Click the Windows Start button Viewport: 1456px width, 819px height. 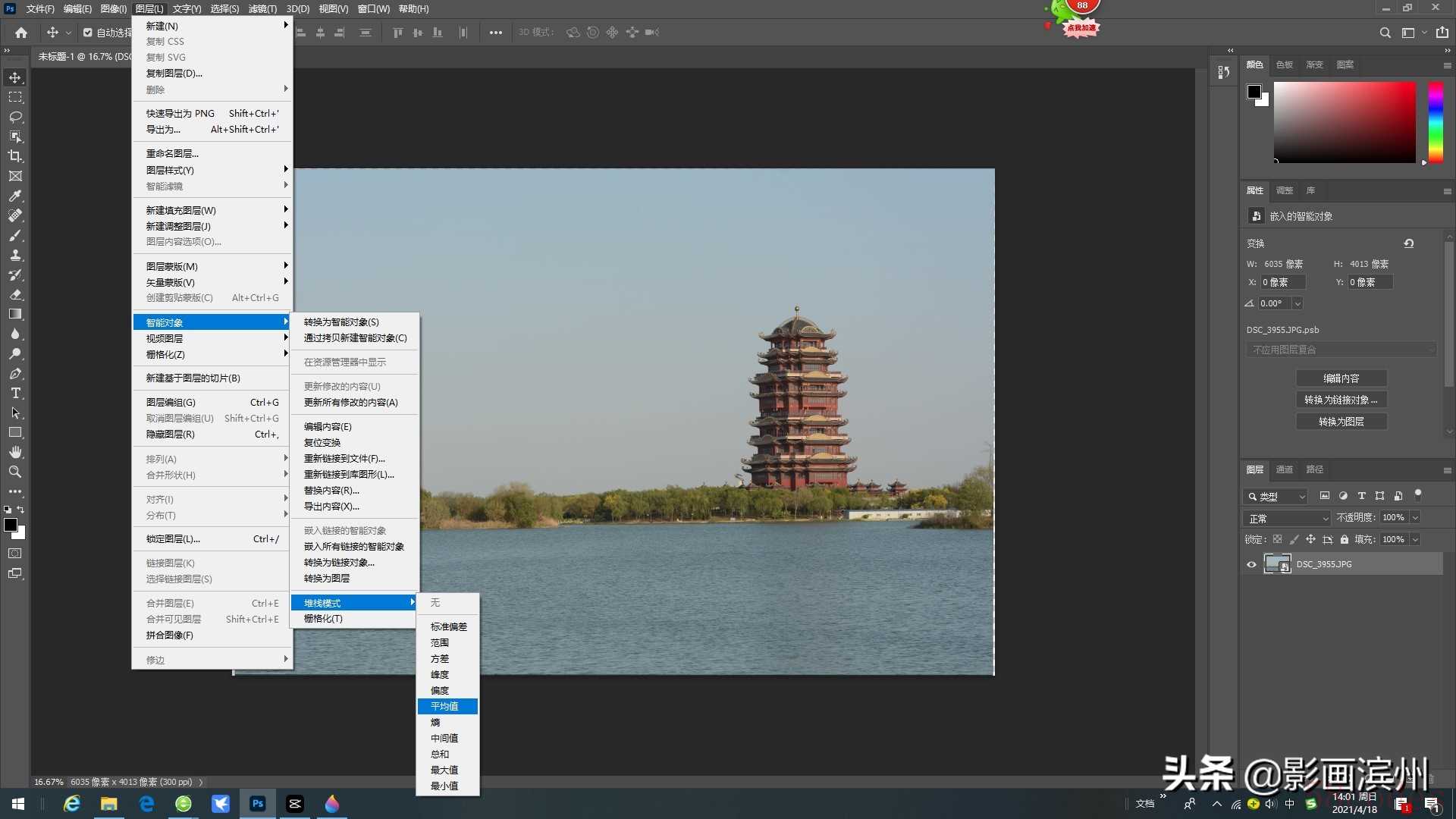[18, 804]
